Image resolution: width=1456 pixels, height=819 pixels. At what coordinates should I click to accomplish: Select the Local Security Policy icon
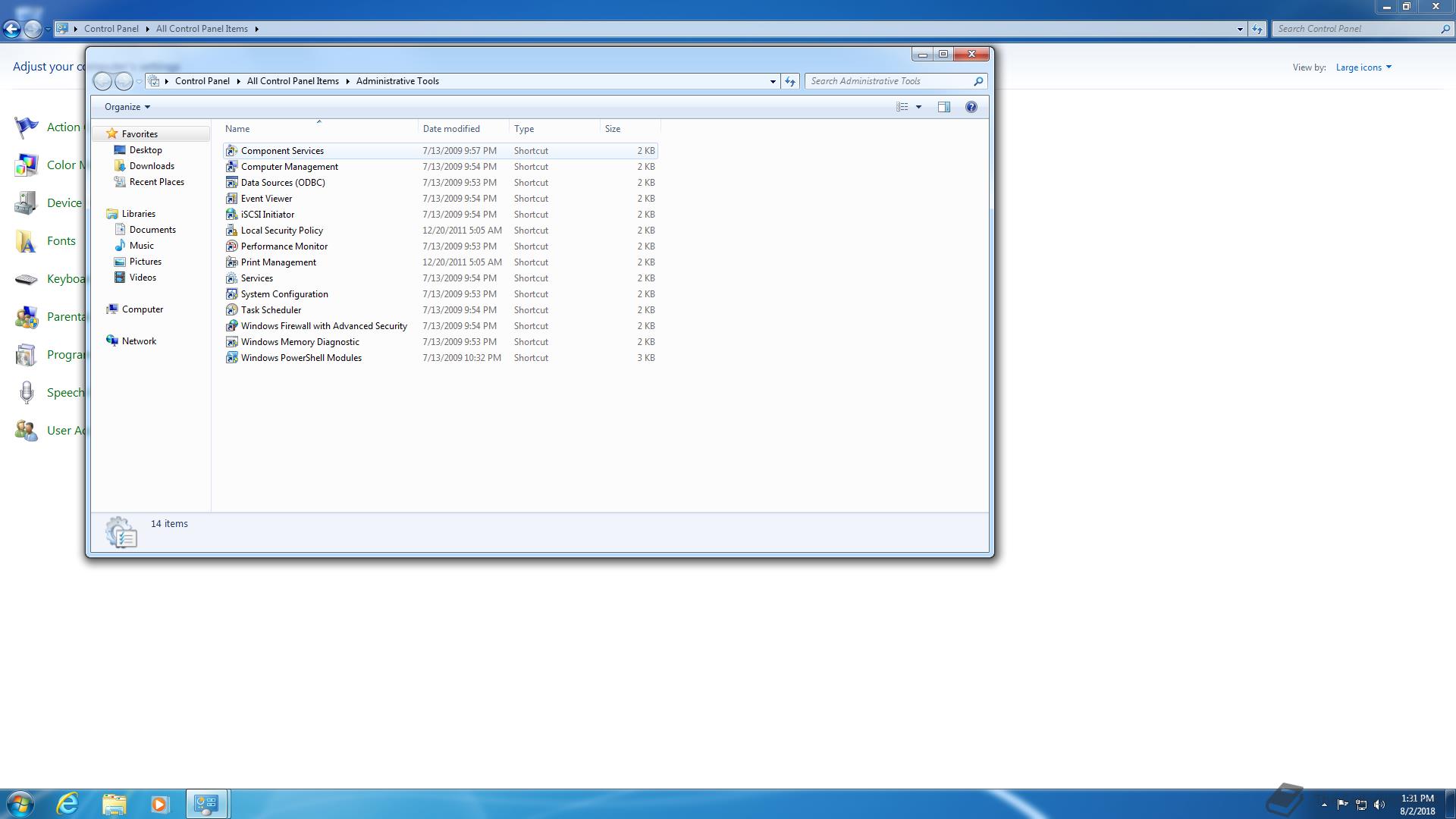coord(232,231)
